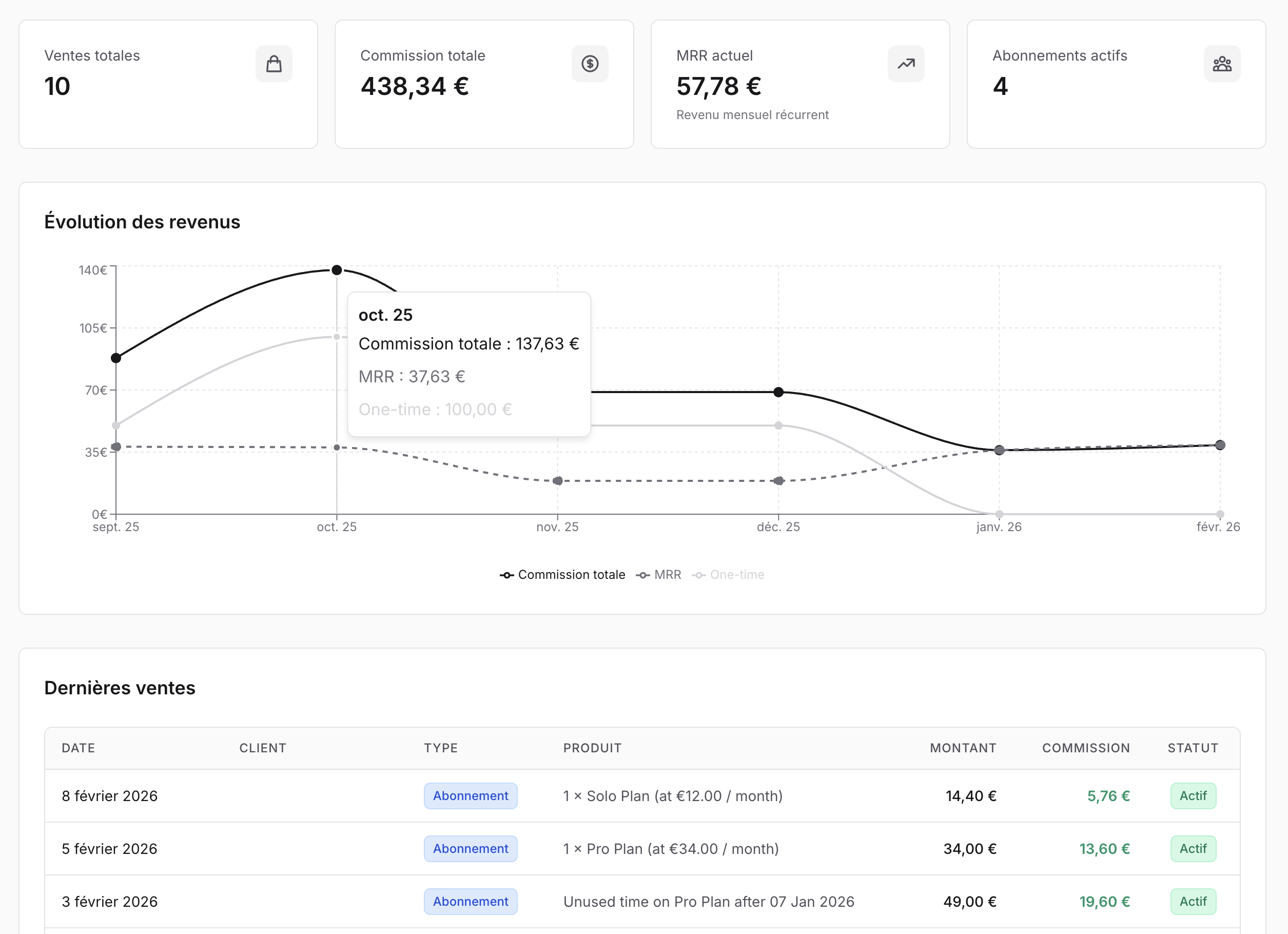Open the Actif status badge on 5 février row

coord(1193,848)
